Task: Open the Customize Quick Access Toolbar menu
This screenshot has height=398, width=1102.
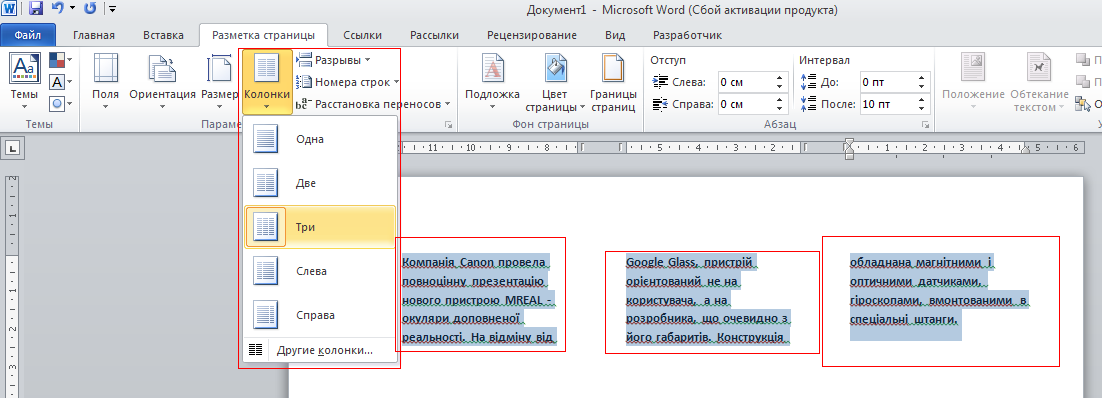Action: (113, 10)
